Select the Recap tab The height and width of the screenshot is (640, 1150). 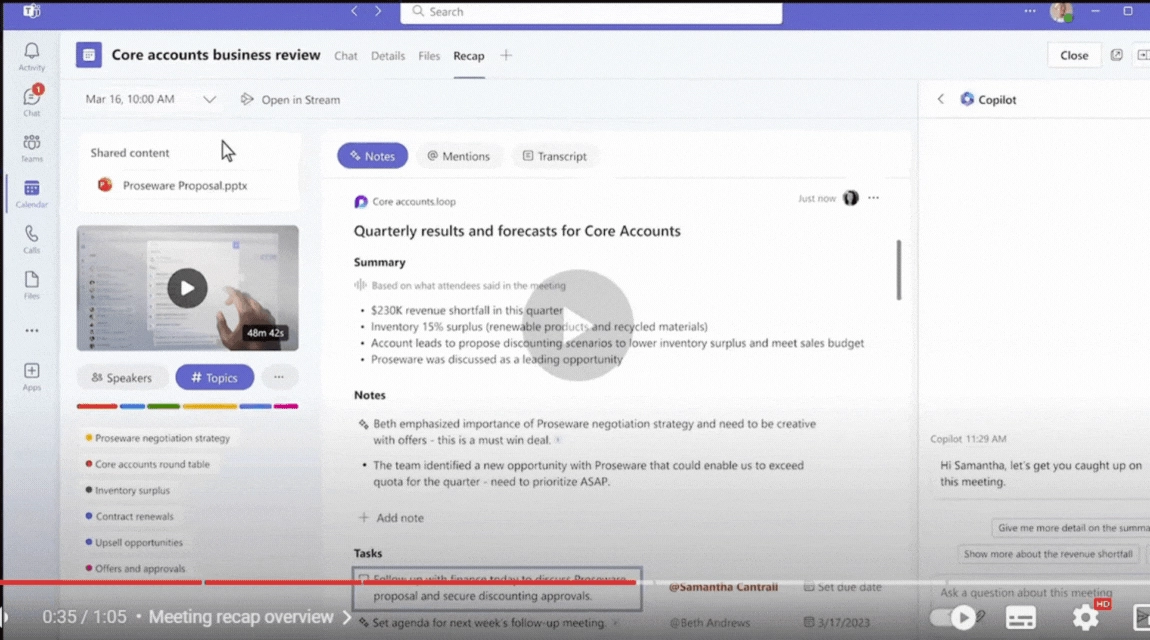click(x=469, y=56)
